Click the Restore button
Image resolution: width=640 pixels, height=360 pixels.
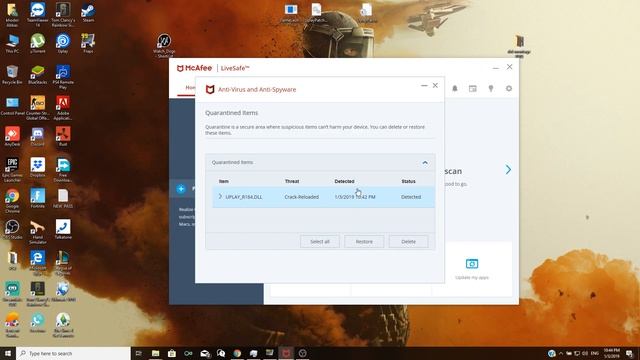click(364, 242)
